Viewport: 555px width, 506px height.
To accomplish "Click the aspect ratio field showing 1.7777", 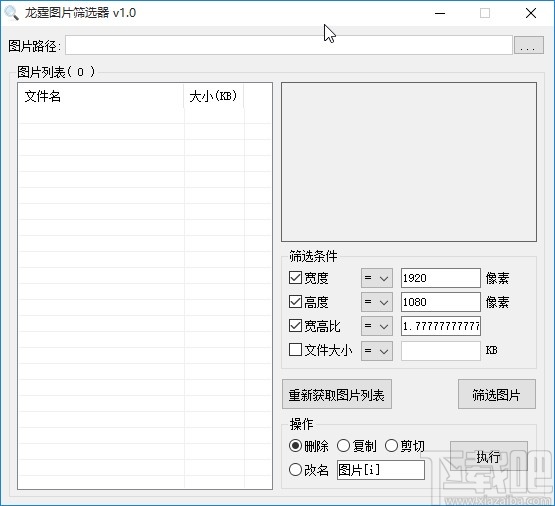I will [x=441, y=326].
